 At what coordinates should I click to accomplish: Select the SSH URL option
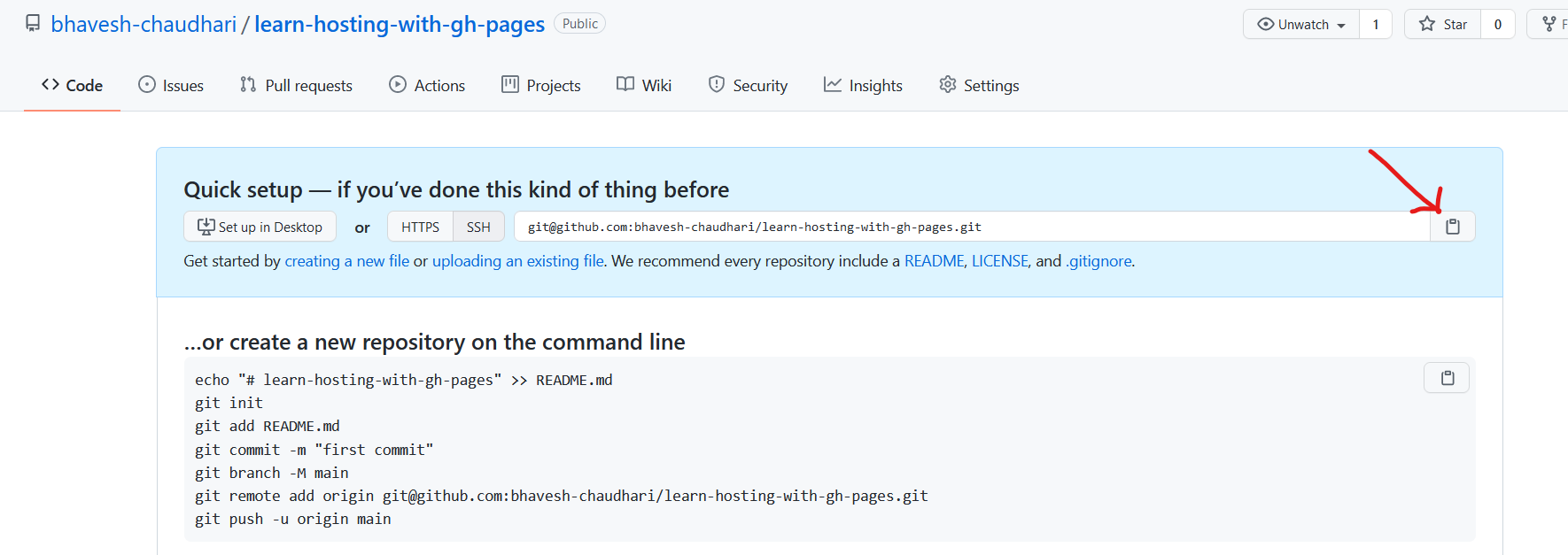[x=478, y=227]
